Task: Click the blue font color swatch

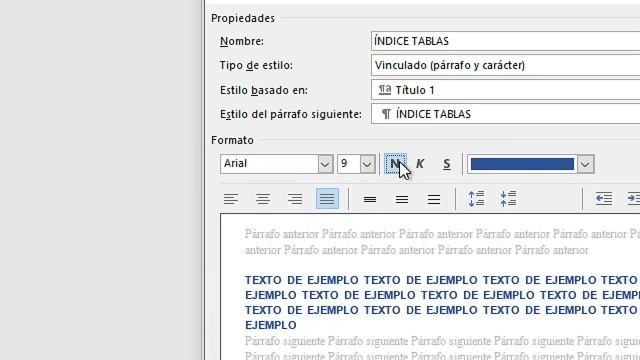Action: (x=522, y=164)
